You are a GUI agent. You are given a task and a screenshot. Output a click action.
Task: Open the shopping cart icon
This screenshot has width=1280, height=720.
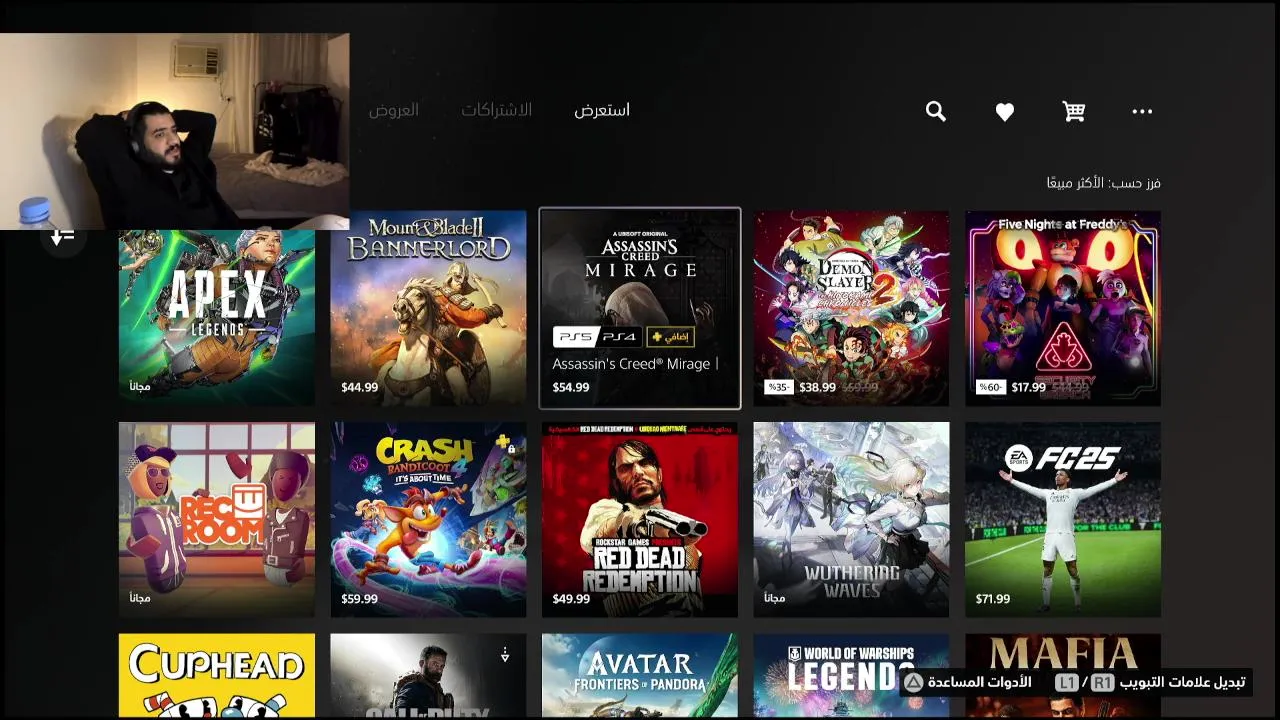tap(1074, 111)
